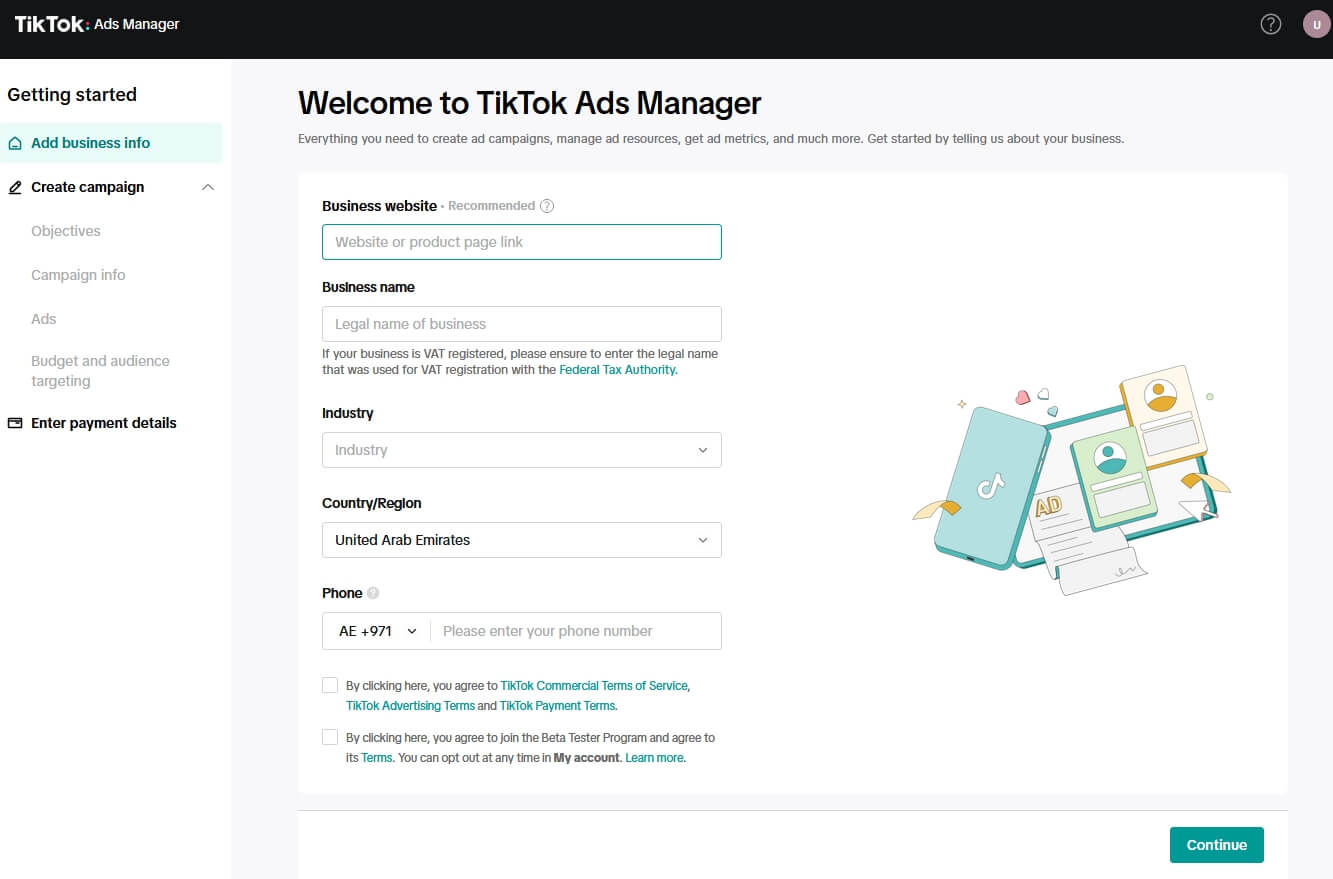The height and width of the screenshot is (879, 1333).
Task: Open the Business website recommended tooltip icon
Action: click(x=546, y=205)
